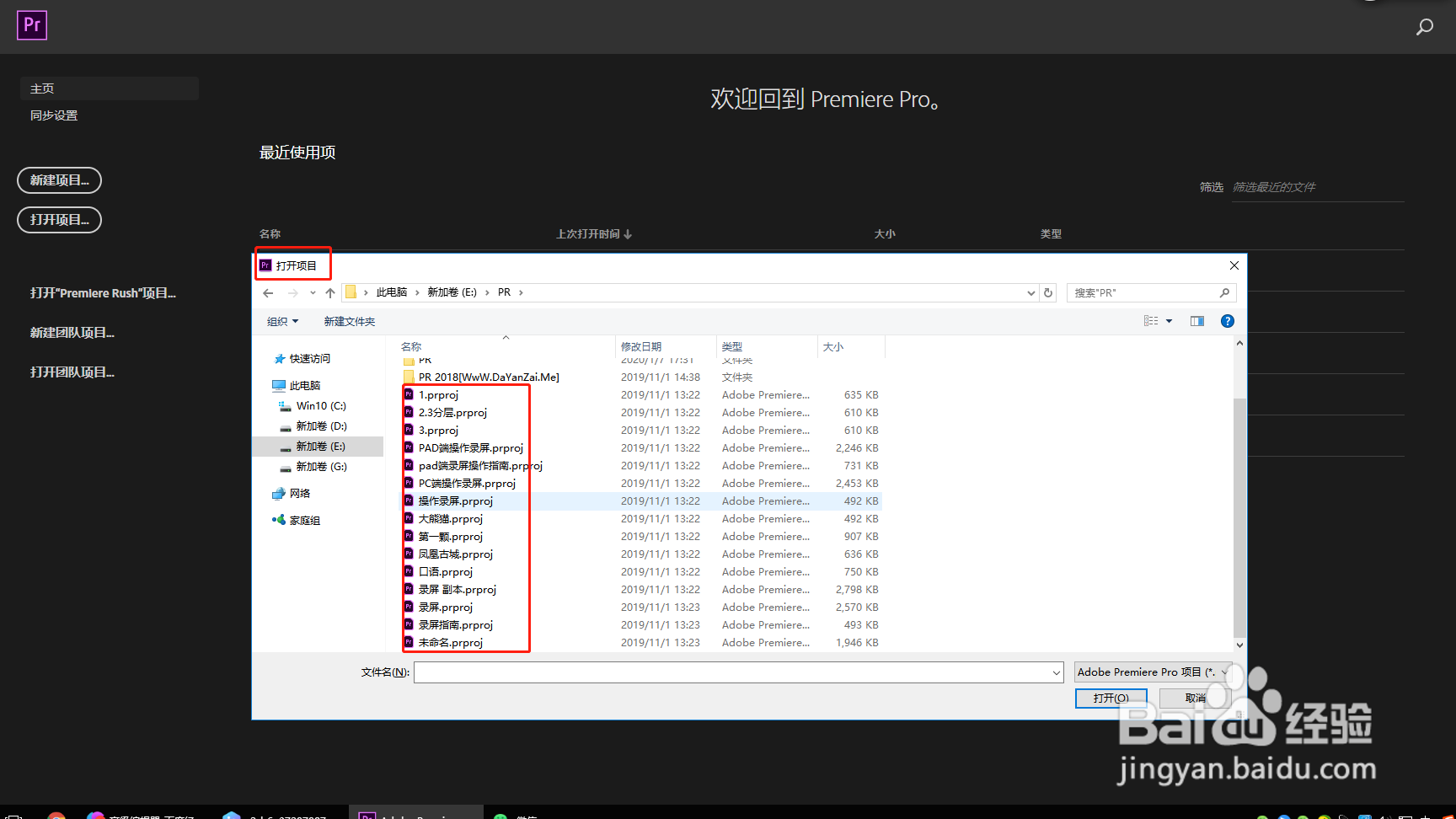Select 新加卷 (E:) drive
This screenshot has height=819, width=1456.
pyautogui.click(x=320, y=447)
